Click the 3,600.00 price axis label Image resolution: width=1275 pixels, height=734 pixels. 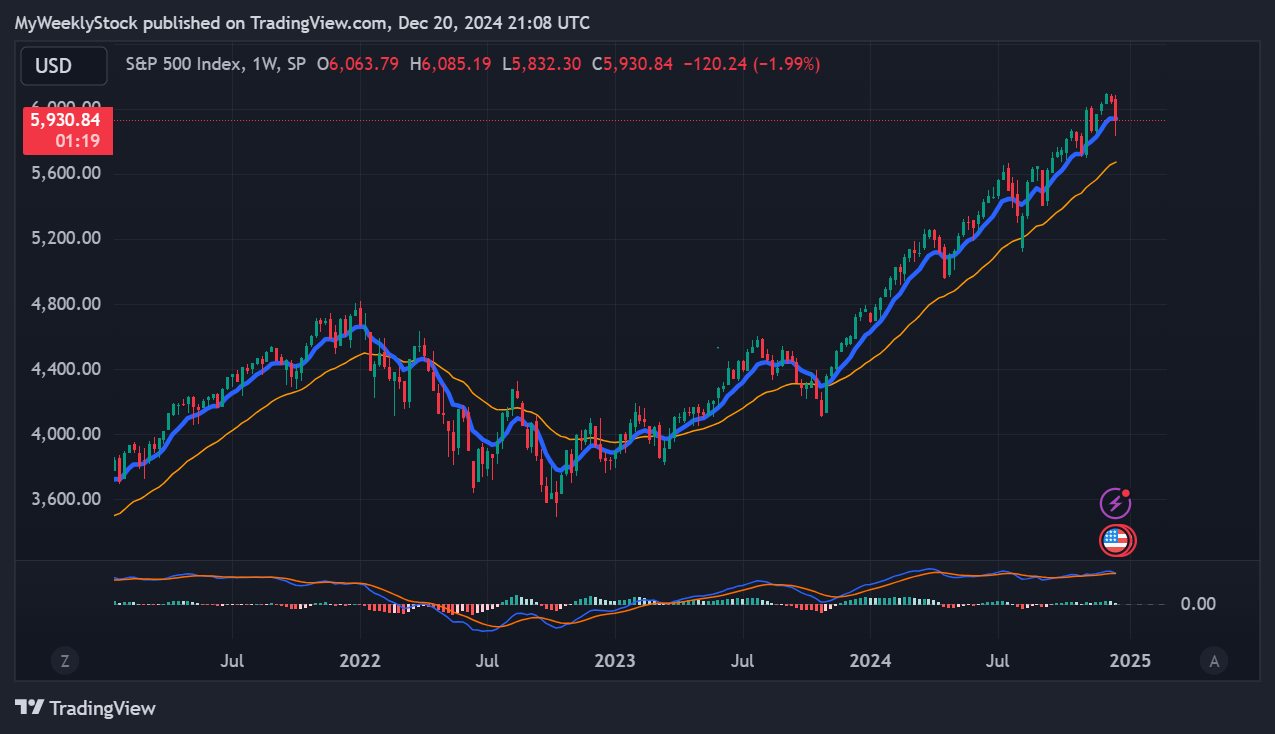click(x=65, y=499)
